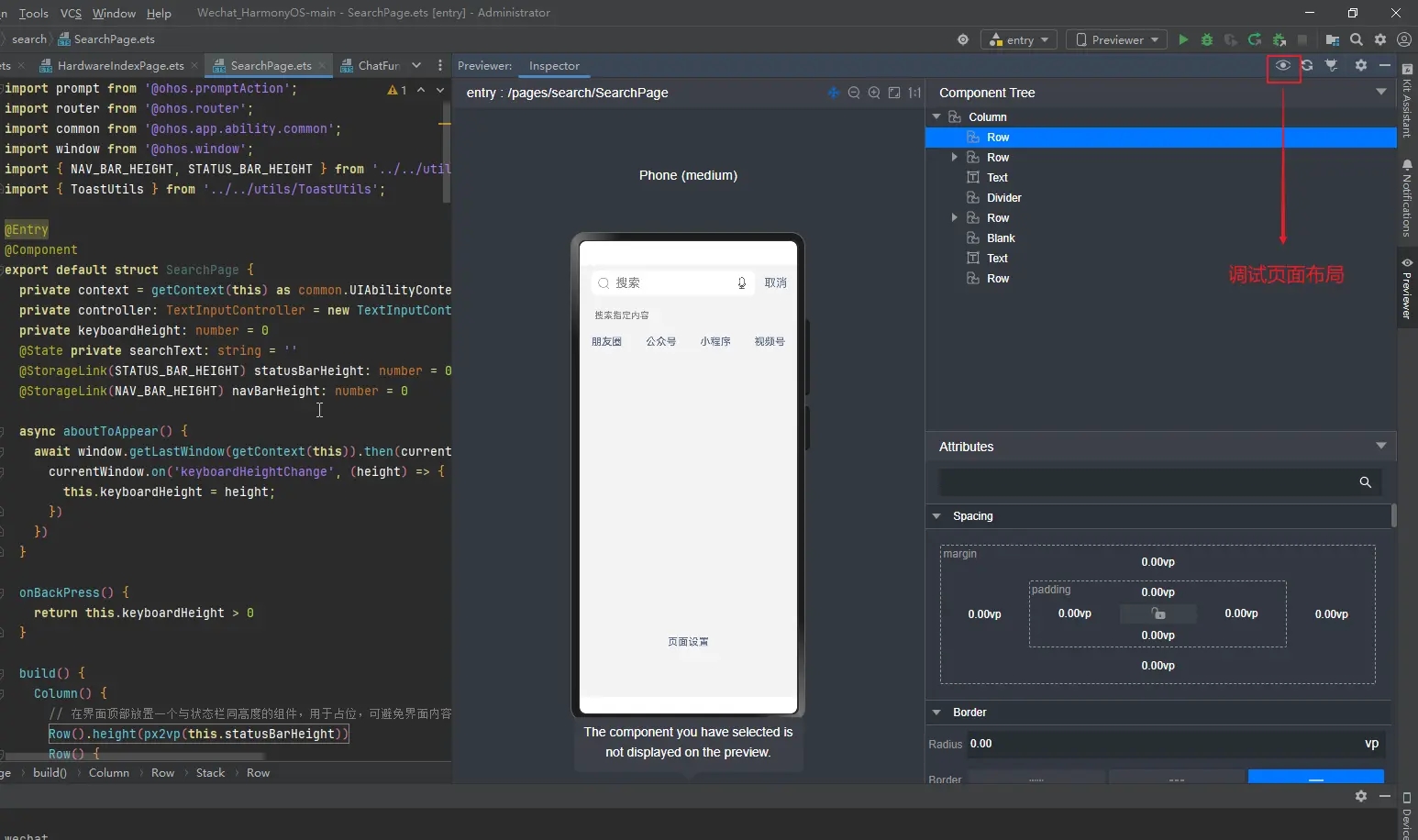
Task: Fit preview to screen
Action: [894, 93]
